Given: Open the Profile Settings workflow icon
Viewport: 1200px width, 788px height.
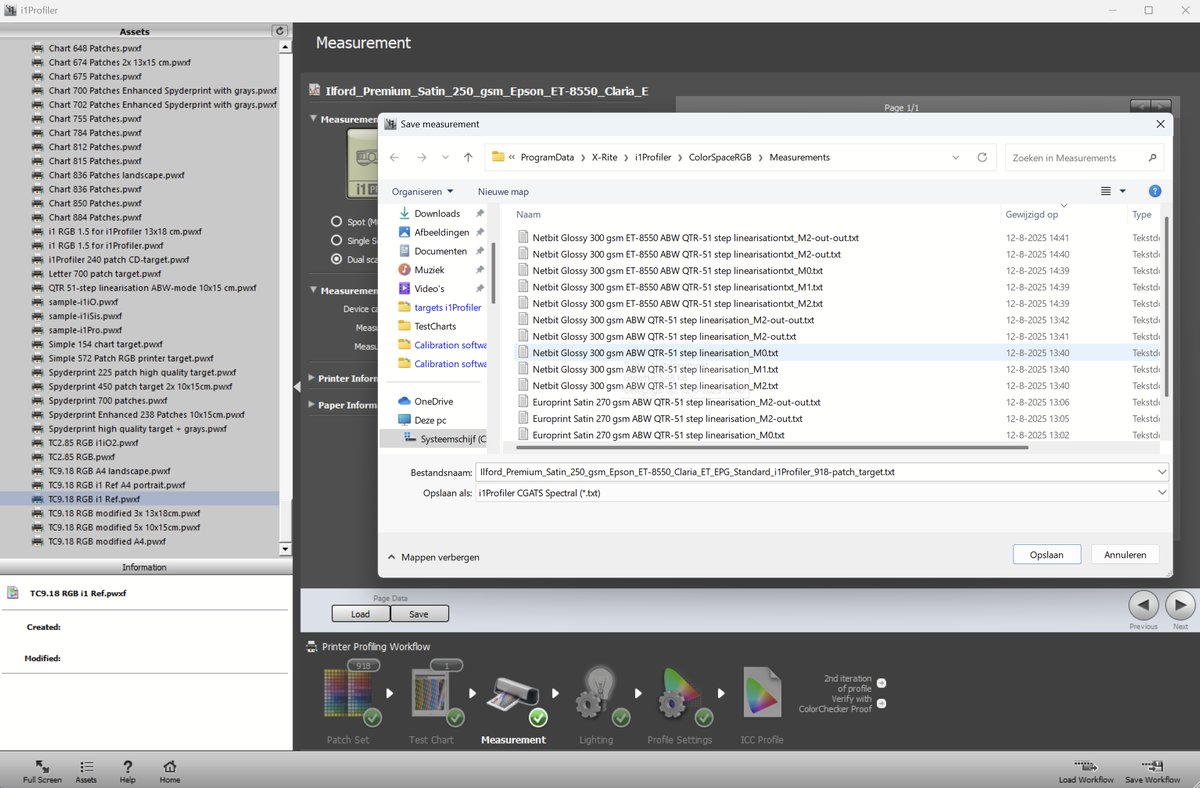Looking at the screenshot, I should point(681,693).
